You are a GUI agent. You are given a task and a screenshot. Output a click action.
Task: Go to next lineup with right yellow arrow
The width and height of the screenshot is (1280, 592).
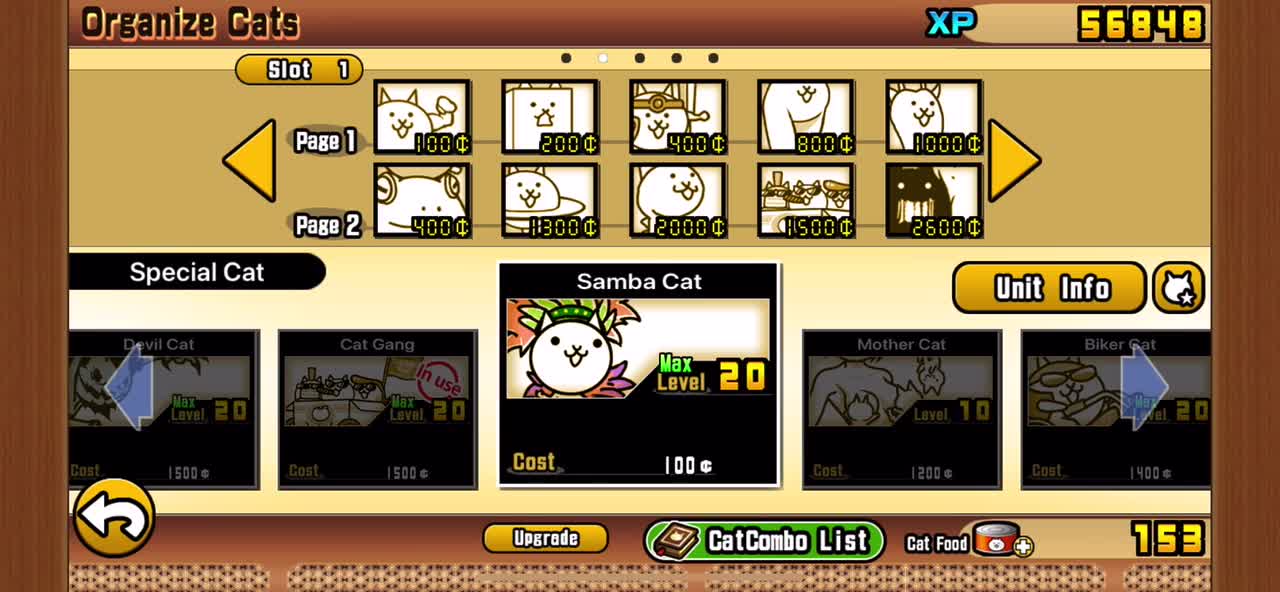point(1014,160)
